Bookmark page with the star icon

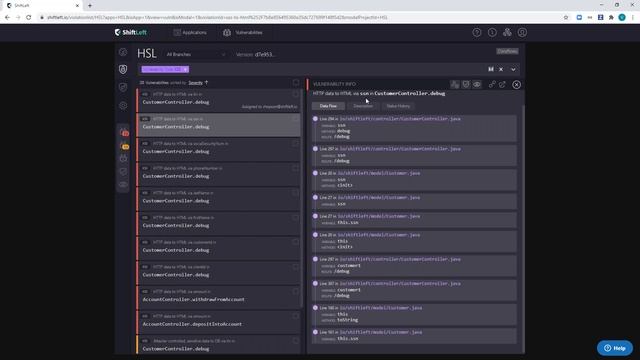pyautogui.click(x=566, y=18)
